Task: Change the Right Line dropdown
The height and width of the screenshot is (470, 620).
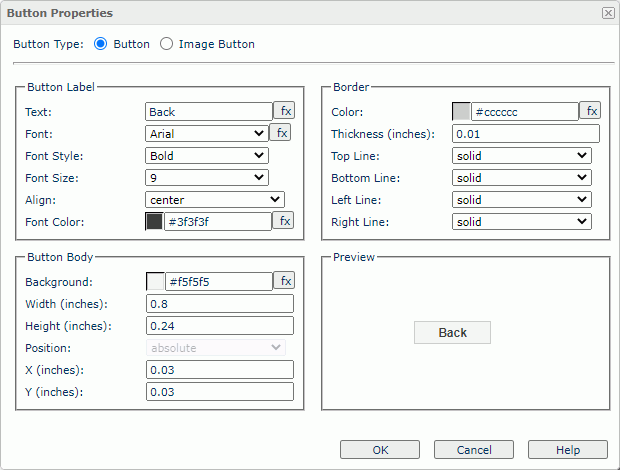Action: pyautogui.click(x=521, y=222)
